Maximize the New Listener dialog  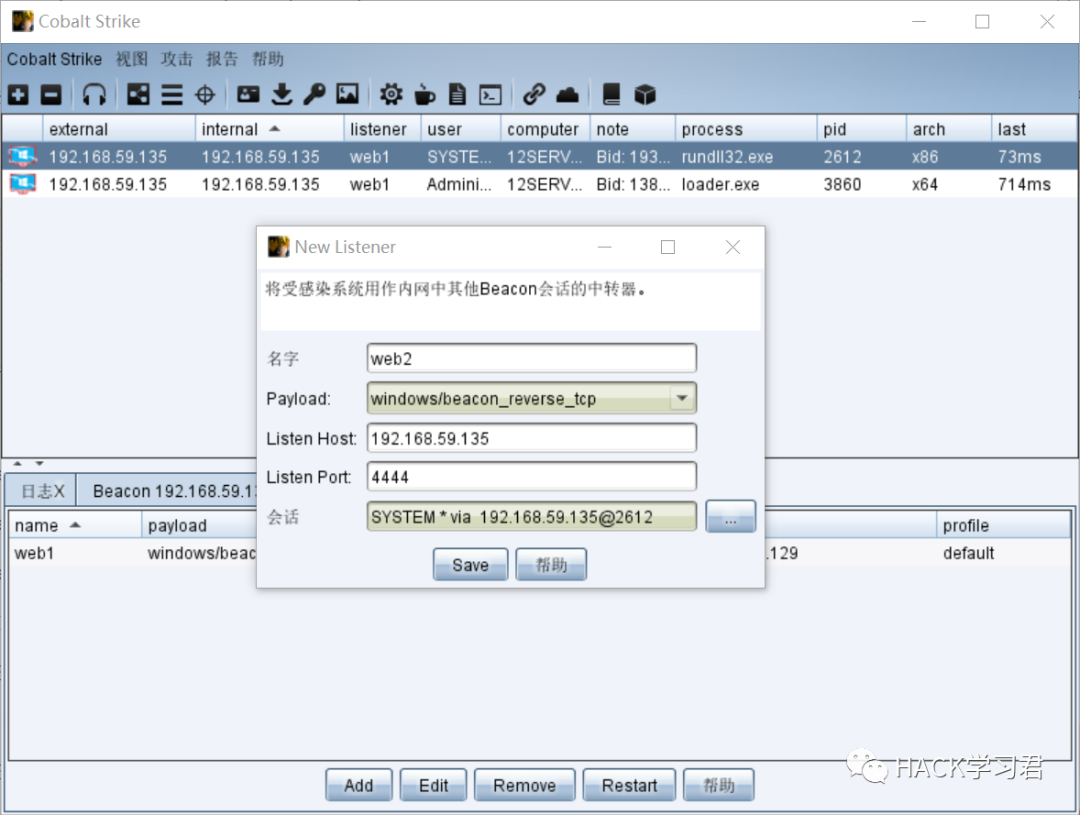pos(667,247)
